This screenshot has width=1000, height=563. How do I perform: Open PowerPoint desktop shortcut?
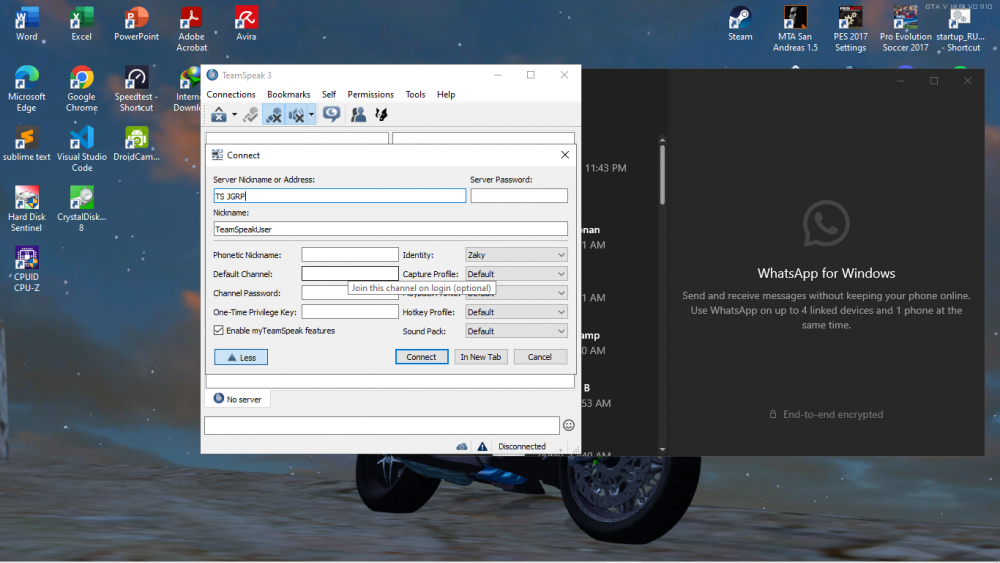tap(136, 24)
